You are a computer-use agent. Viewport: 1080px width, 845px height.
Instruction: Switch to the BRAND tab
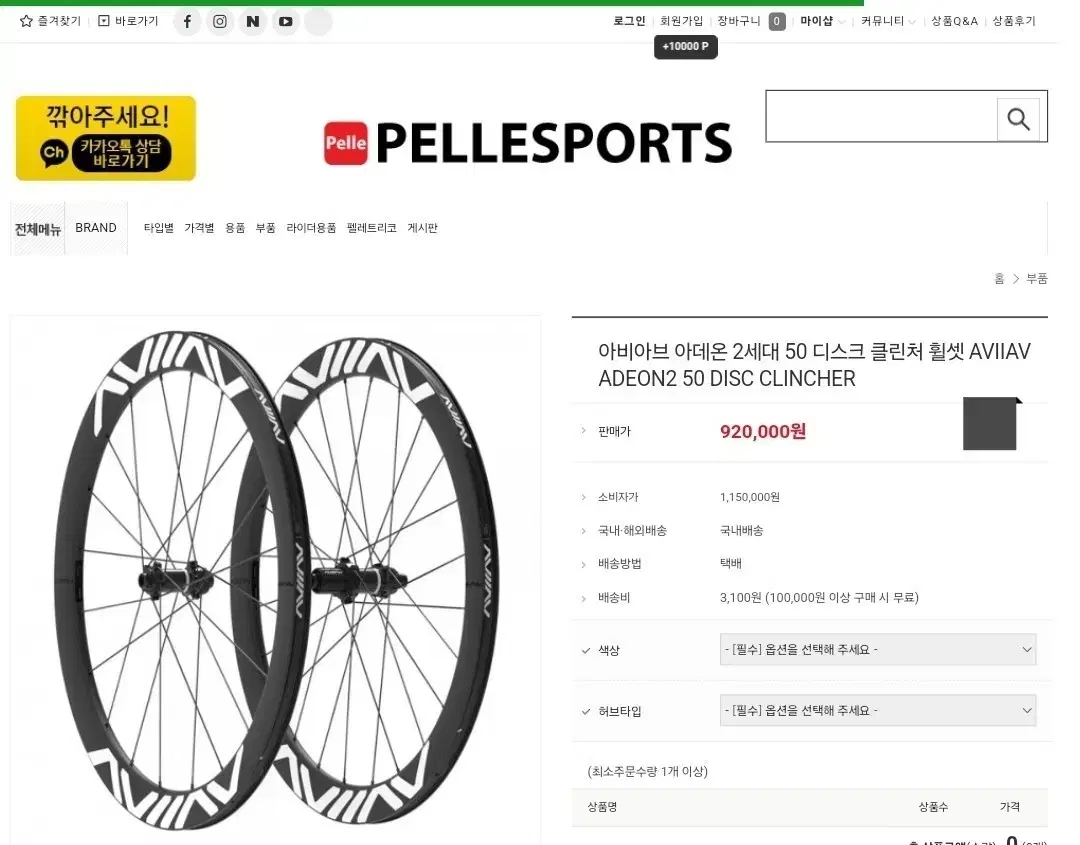tap(96, 227)
